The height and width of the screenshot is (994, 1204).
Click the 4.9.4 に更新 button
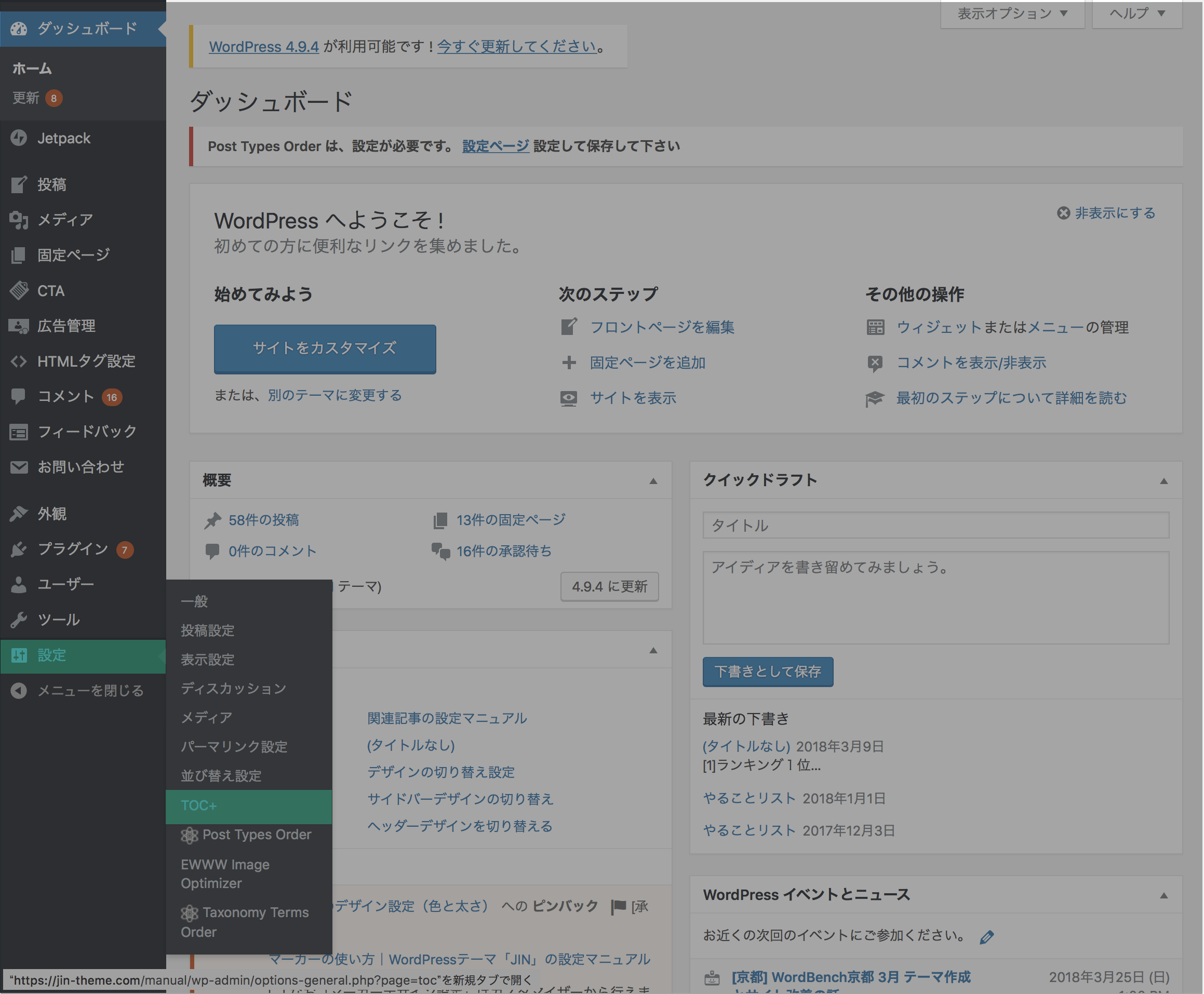[610, 587]
